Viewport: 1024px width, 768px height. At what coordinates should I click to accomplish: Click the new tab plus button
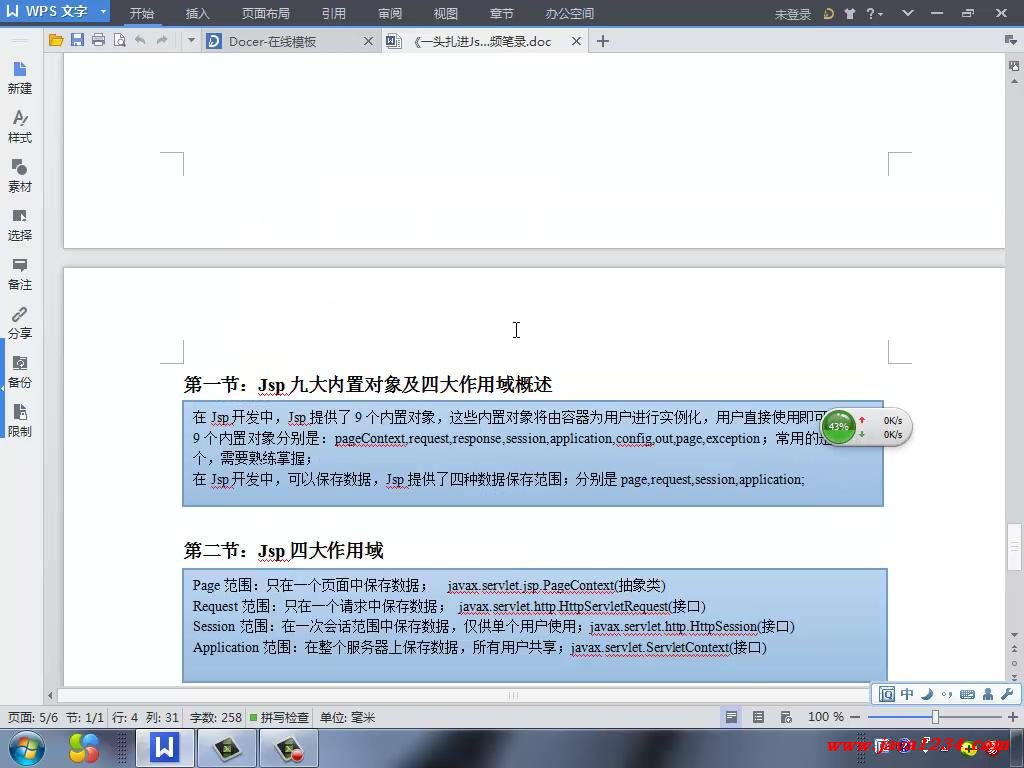point(602,41)
